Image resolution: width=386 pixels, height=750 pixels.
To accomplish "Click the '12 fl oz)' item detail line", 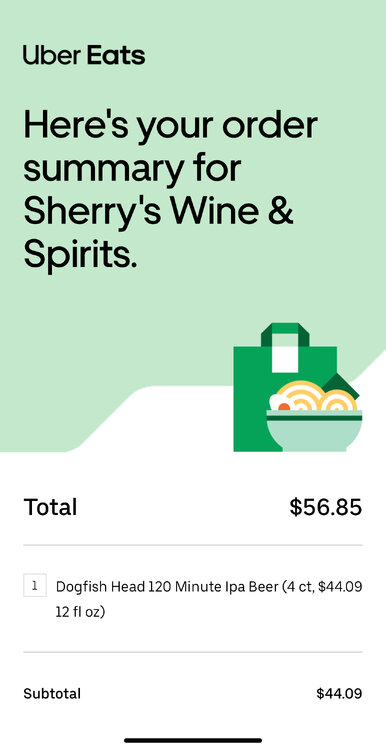I will 80,612.
